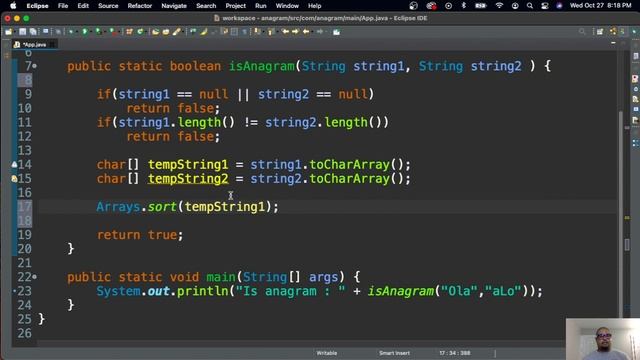Click the New Java Package icon
The height and width of the screenshot is (360, 640).
tap(129, 31)
